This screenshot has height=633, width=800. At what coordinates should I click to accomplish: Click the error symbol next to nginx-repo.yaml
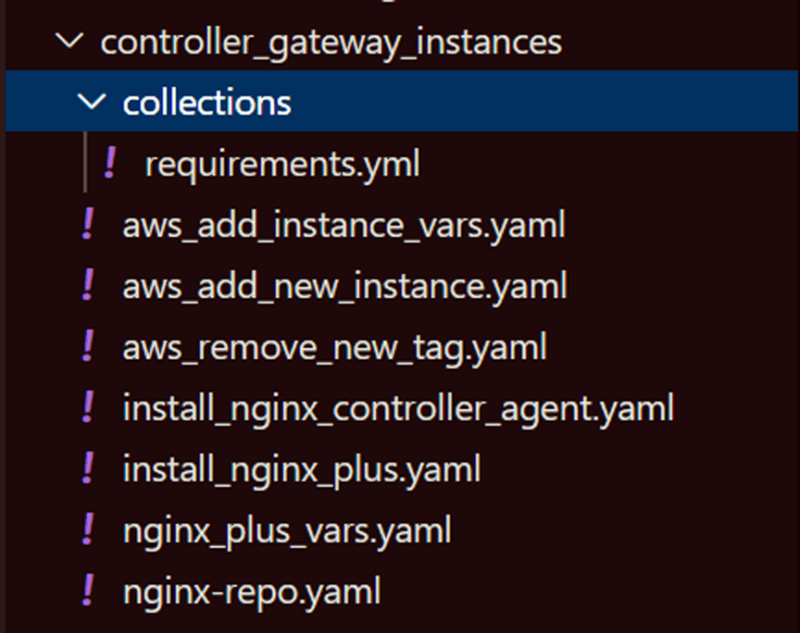[x=90, y=592]
